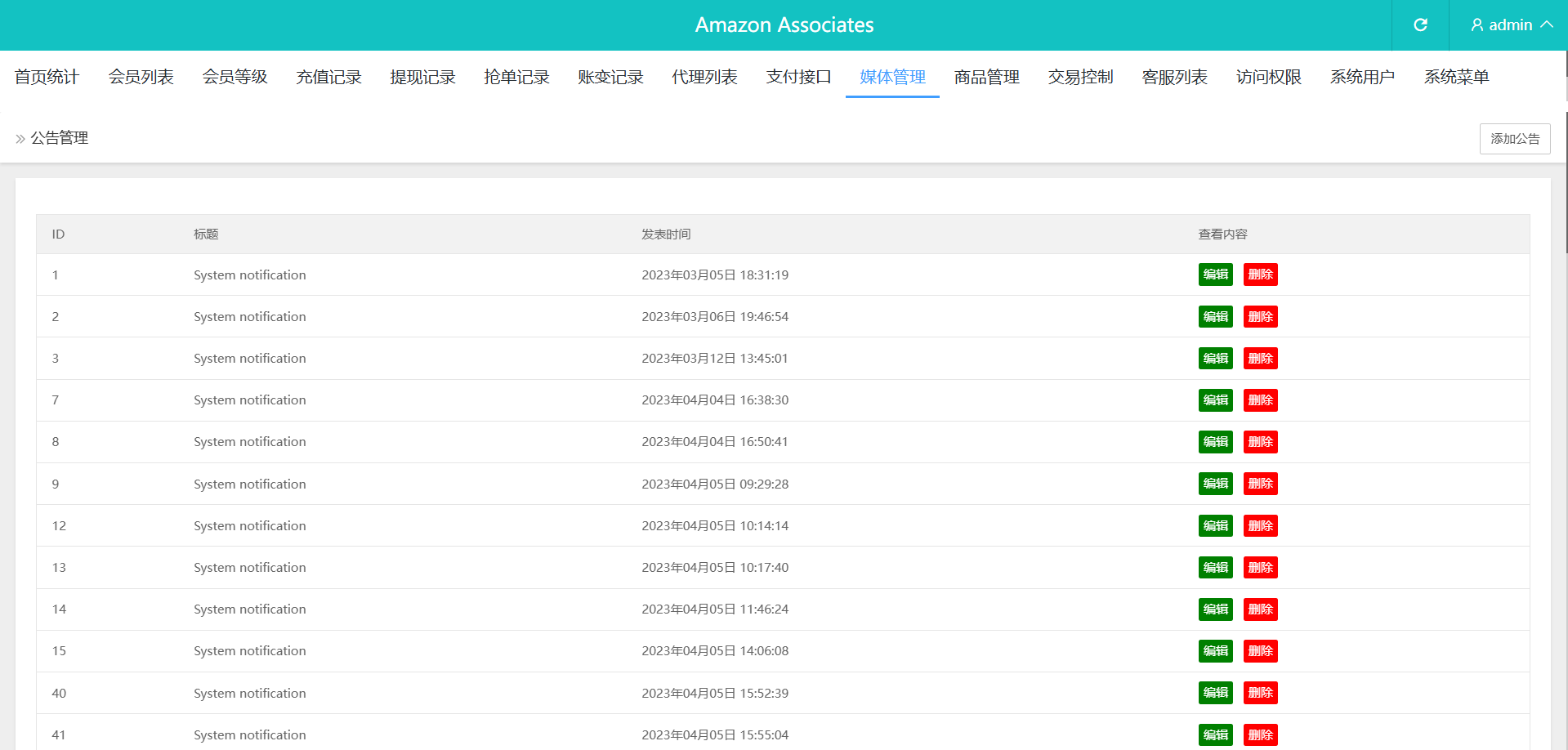Select the 提现记录 tab

tap(422, 77)
